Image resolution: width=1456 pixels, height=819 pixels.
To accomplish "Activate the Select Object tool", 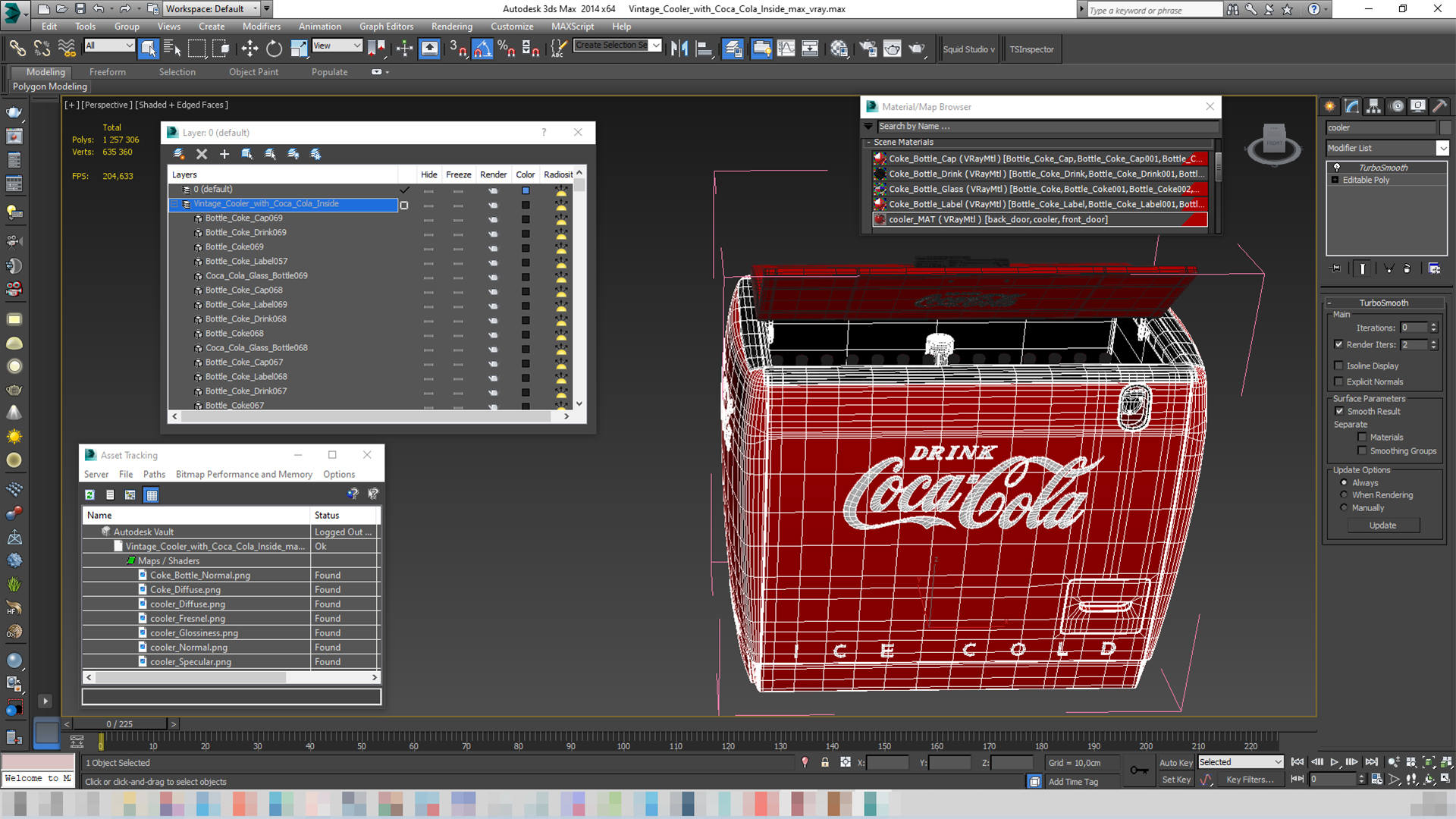I will point(149,49).
